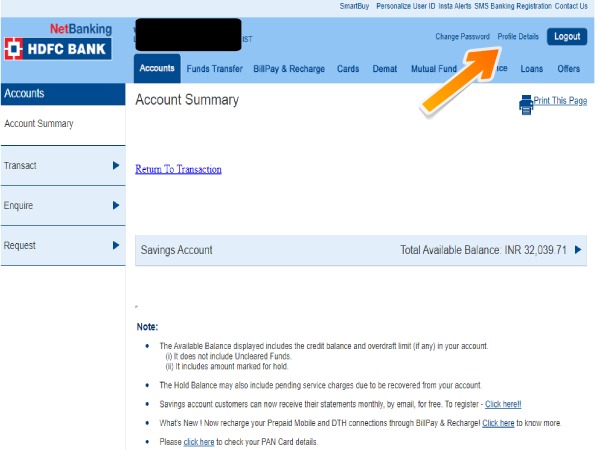Viewport: 600px width, 450px height.
Task: Click the printer icon
Action: [x=526, y=104]
